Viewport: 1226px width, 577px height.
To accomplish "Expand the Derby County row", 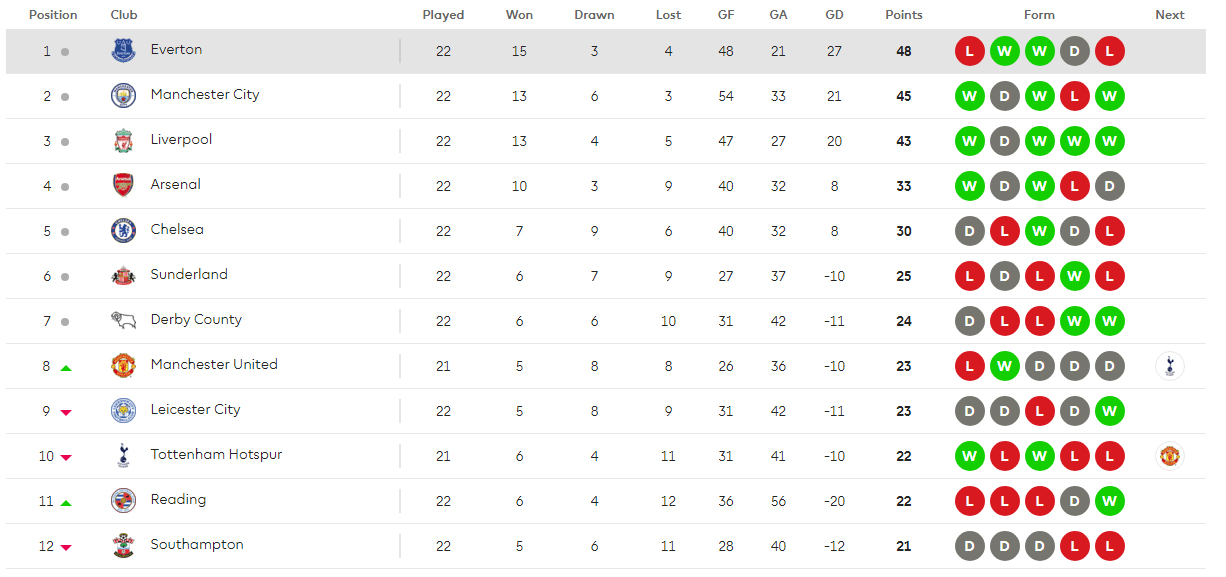I will pos(606,321).
